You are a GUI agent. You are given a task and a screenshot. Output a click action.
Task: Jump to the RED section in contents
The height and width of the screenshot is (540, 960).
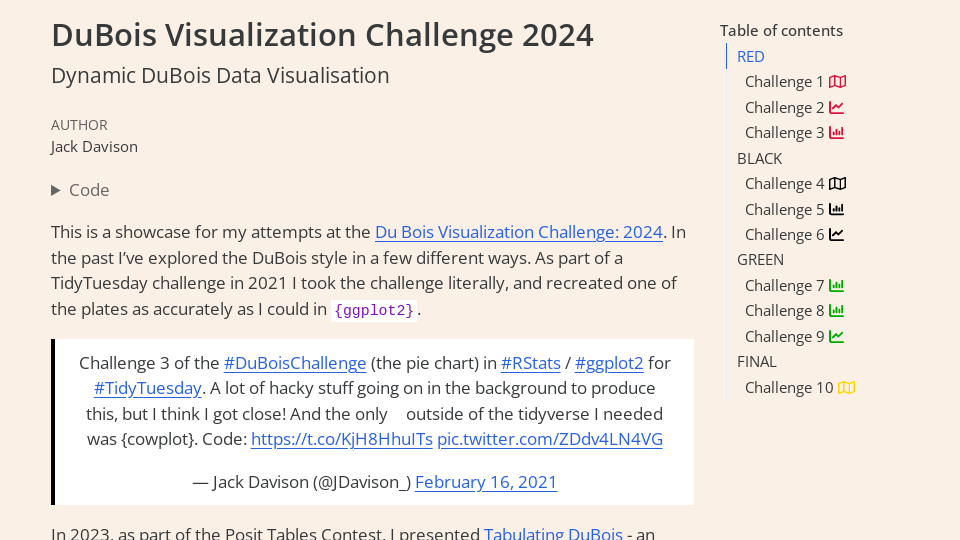(x=751, y=57)
